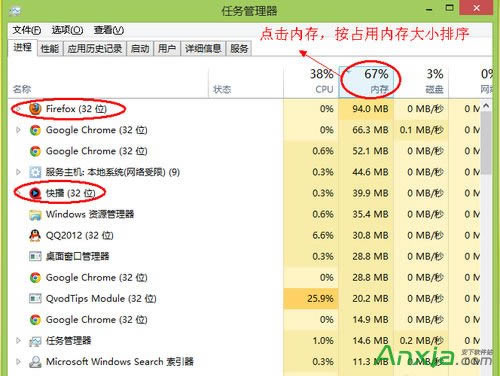Switch to the 性能 tab

click(50, 49)
